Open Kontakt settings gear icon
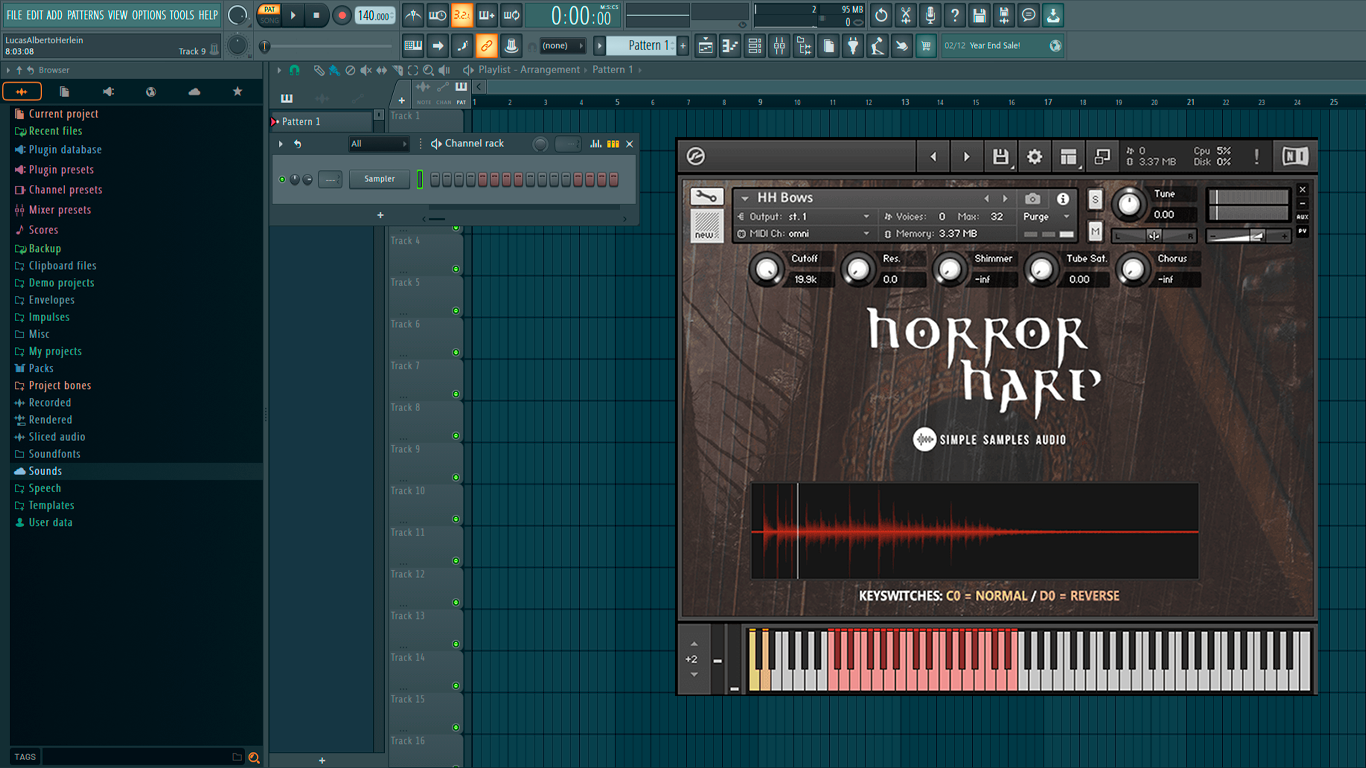 [x=1035, y=157]
